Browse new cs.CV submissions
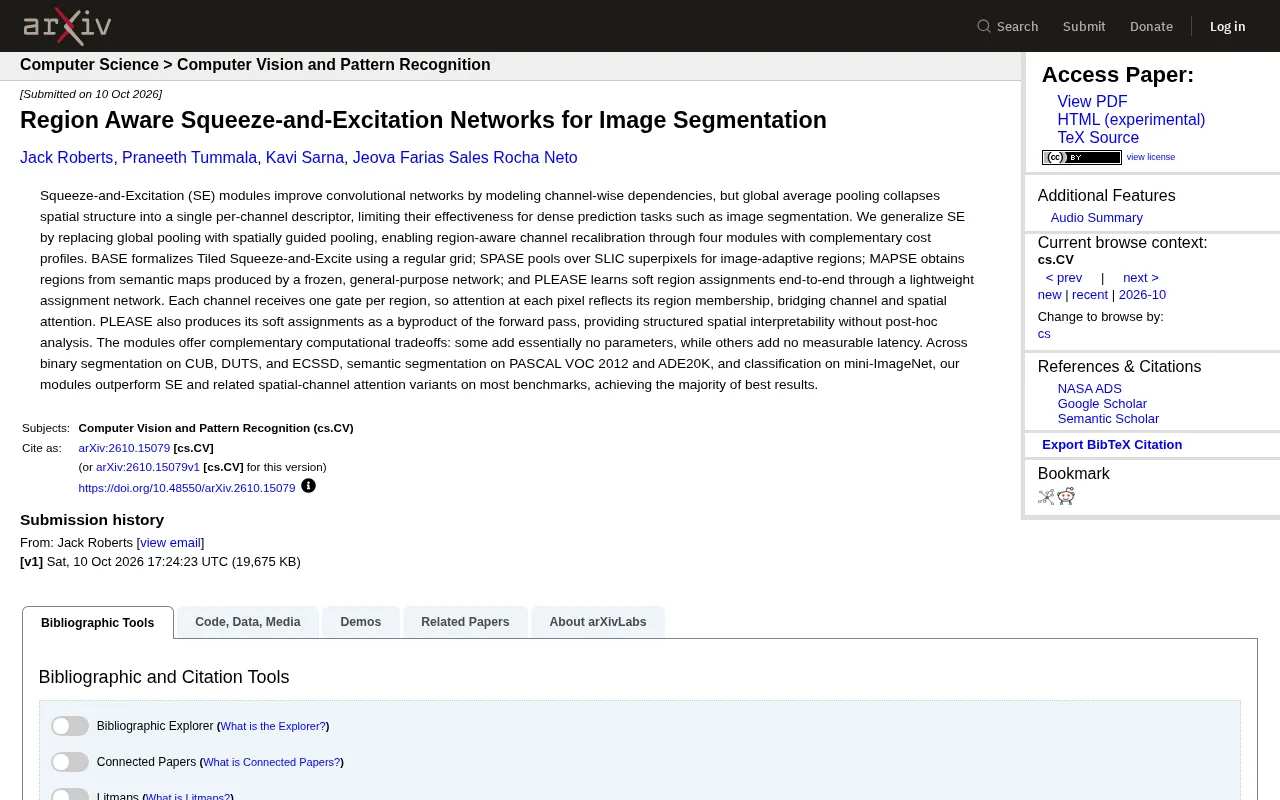 pyautogui.click(x=1049, y=295)
